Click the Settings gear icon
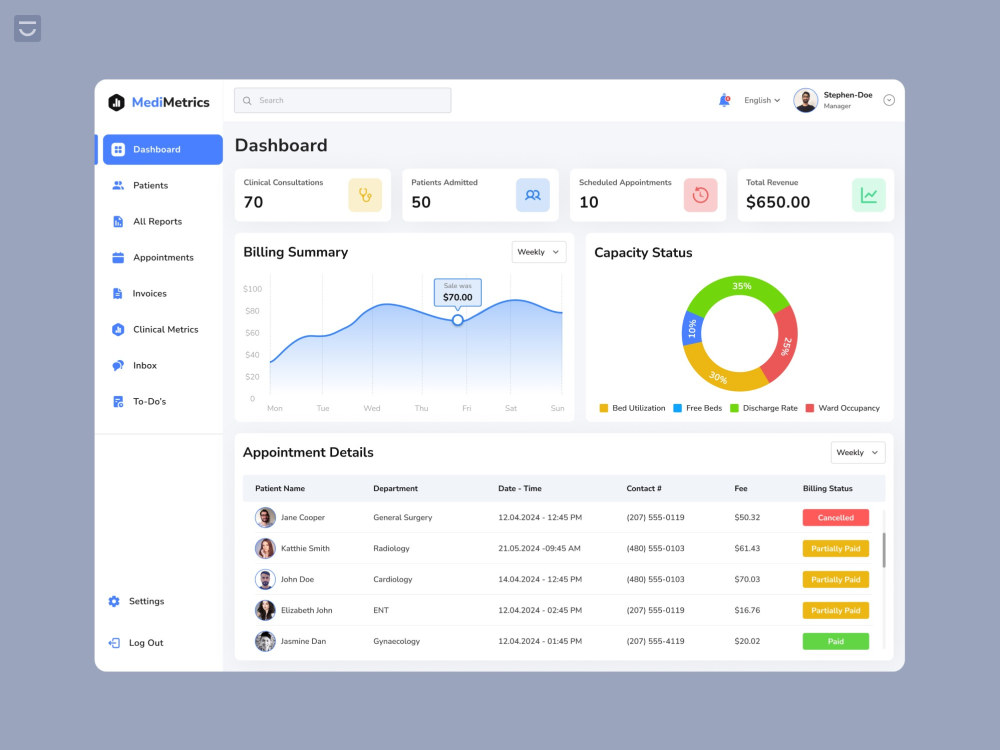The height and width of the screenshot is (750, 1000). [x=114, y=601]
